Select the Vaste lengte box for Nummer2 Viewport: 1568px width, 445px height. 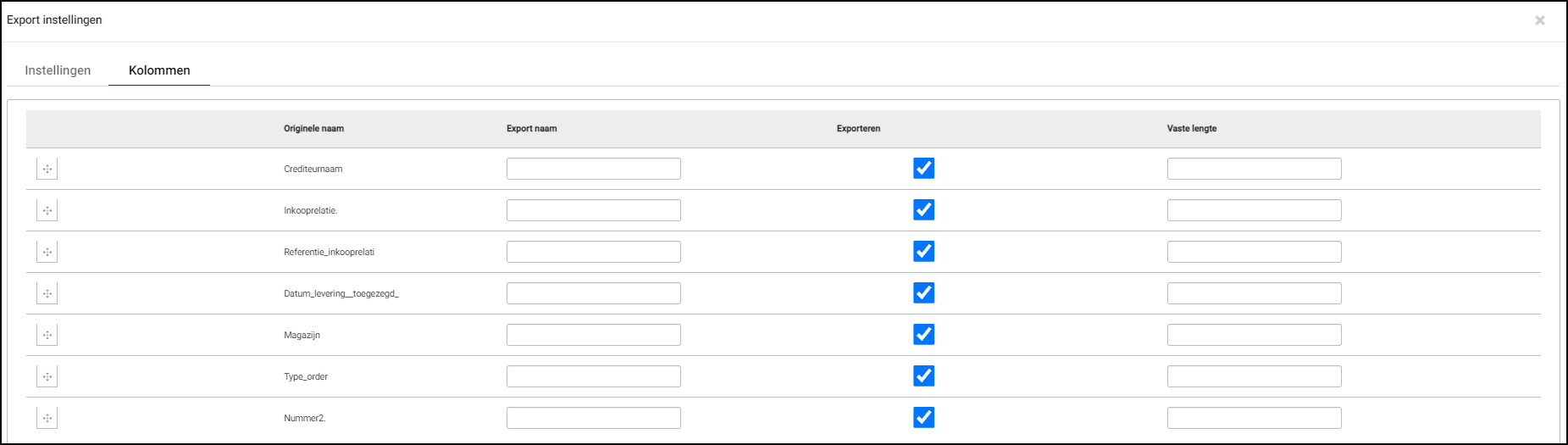(1254, 418)
